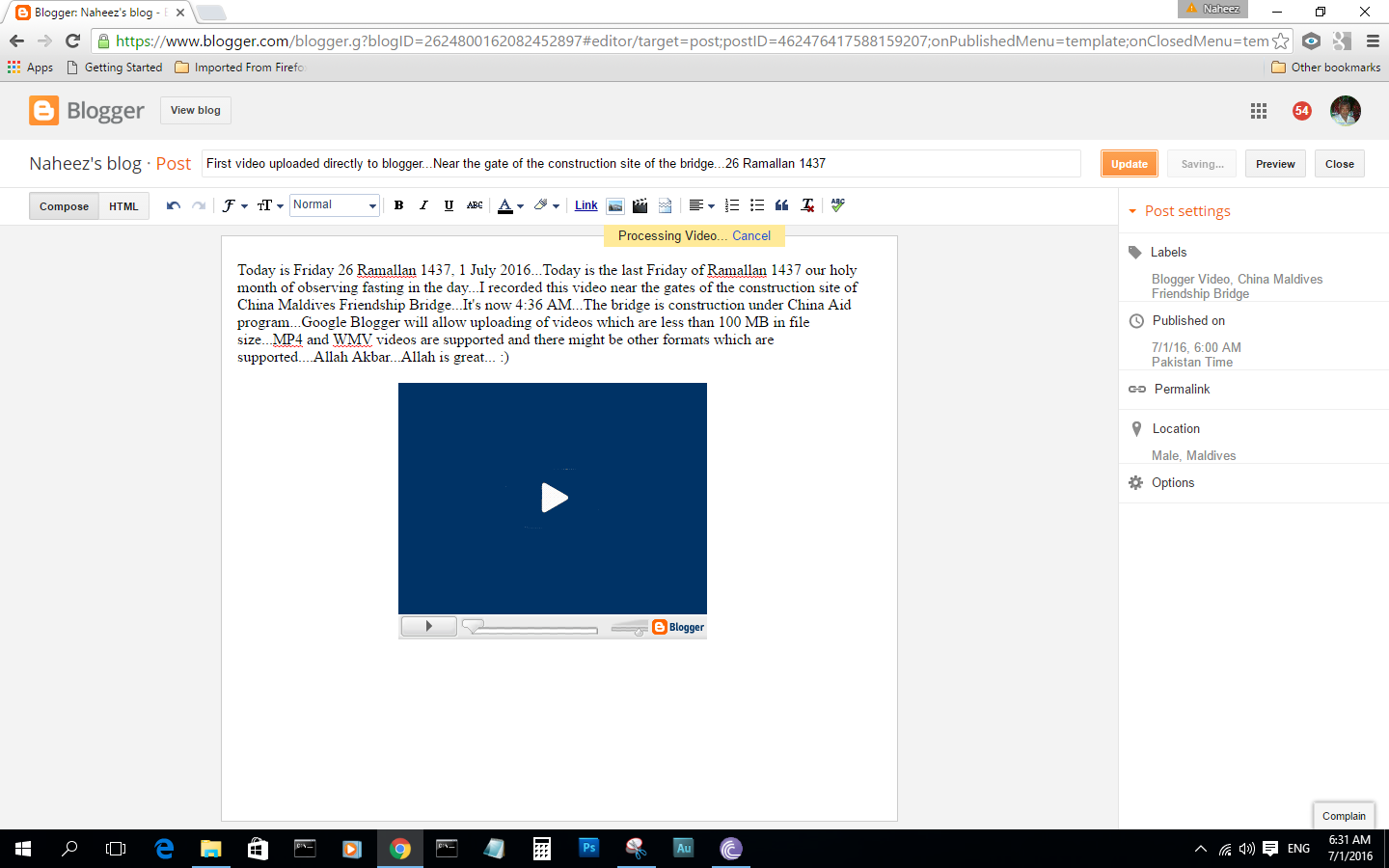This screenshot has height=868, width=1389.
Task: Run the spell checker
Action: coord(837,205)
